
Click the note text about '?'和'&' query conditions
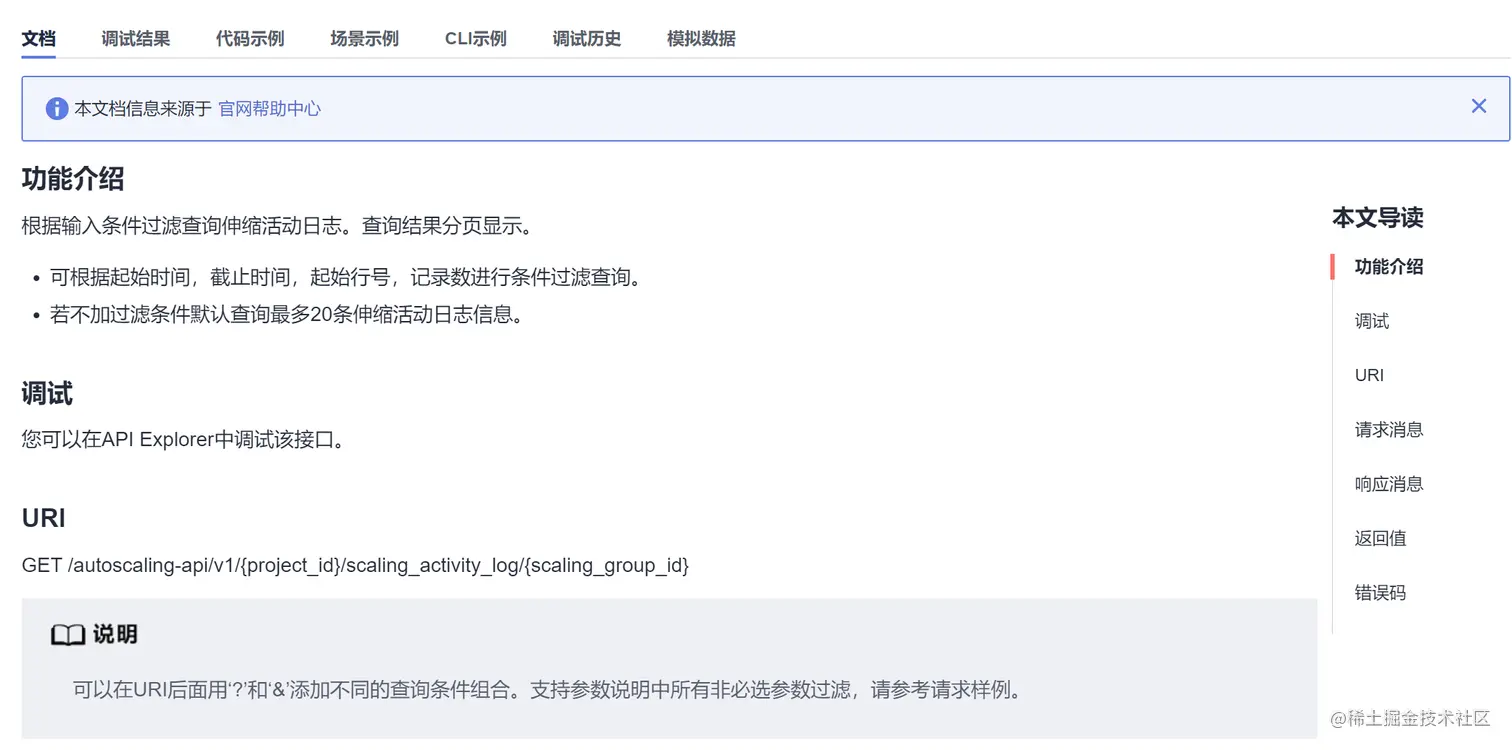pos(548,690)
